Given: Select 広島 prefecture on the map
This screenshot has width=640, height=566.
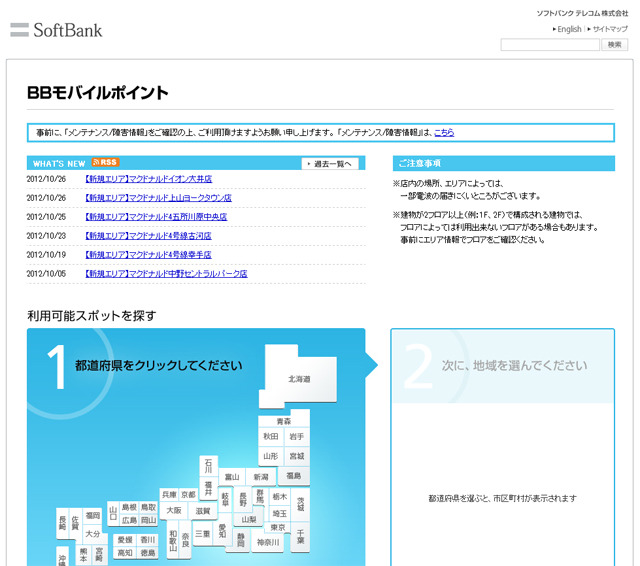Looking at the screenshot, I should (x=129, y=520).
